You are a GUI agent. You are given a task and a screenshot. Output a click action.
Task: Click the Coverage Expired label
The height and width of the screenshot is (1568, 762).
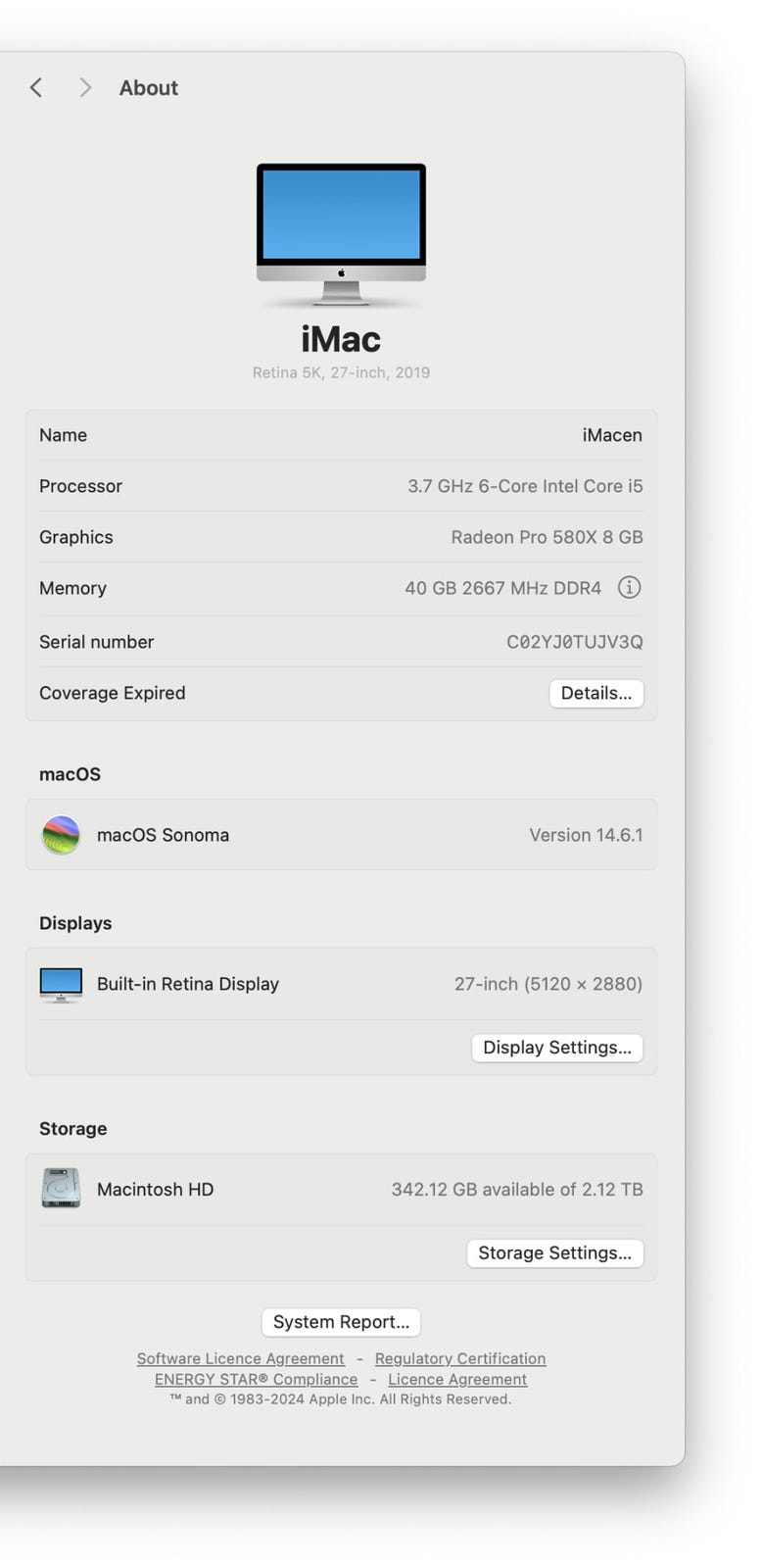pyautogui.click(x=112, y=693)
